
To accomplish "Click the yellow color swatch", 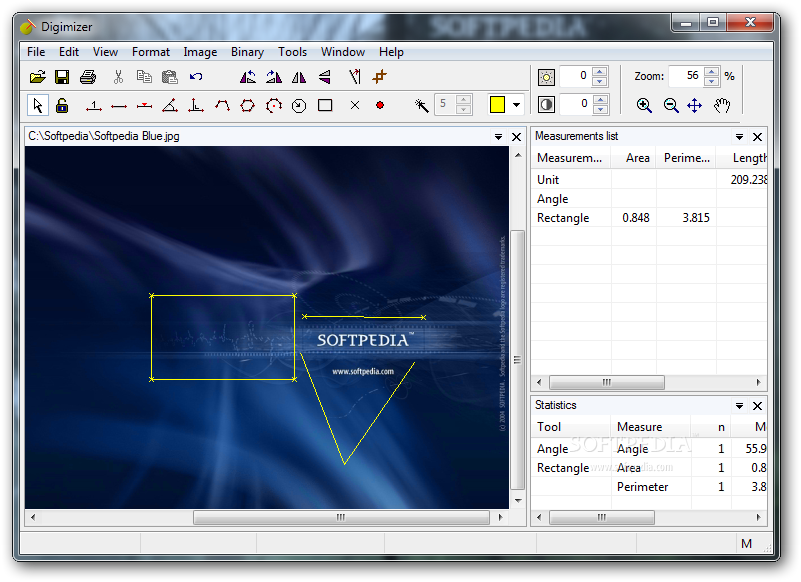I will (x=497, y=104).
